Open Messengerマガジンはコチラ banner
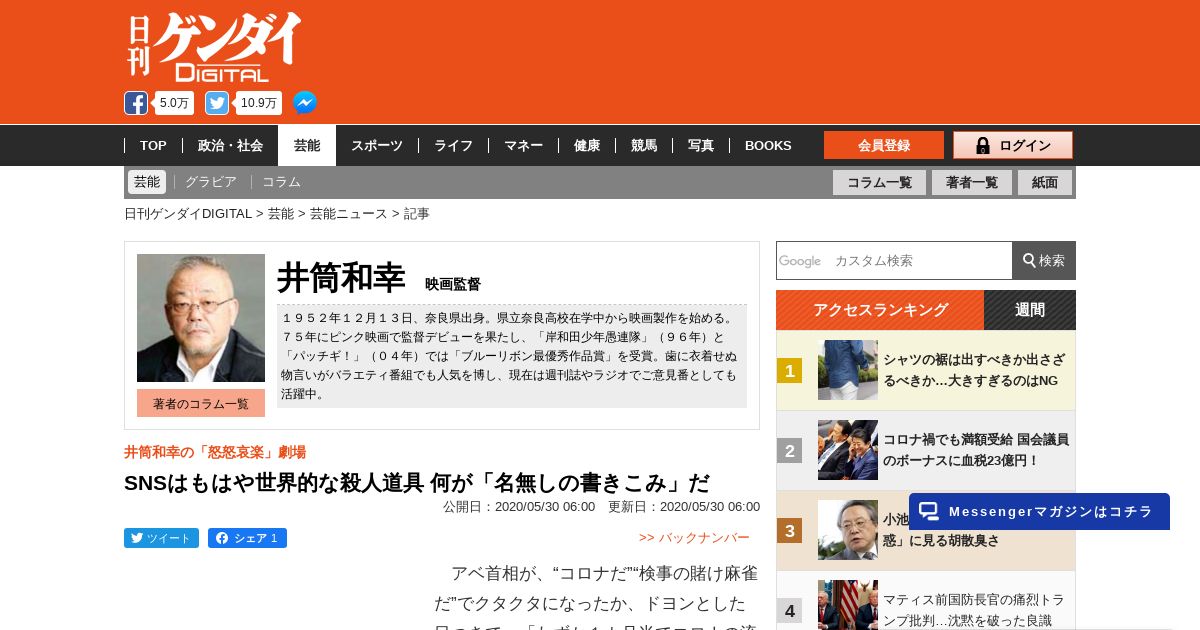This screenshot has height=630, width=1200. pyautogui.click(x=1039, y=511)
